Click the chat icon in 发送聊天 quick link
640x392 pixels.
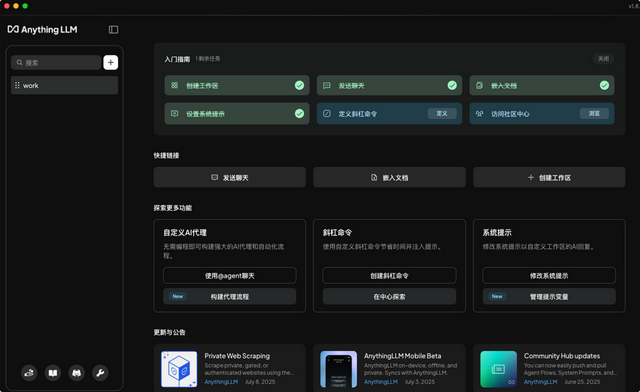pos(214,177)
